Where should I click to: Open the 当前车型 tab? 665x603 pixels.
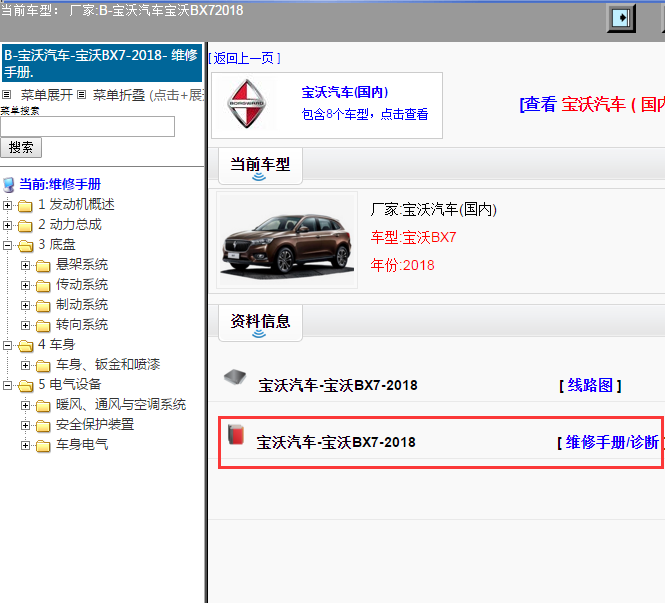[x=260, y=166]
